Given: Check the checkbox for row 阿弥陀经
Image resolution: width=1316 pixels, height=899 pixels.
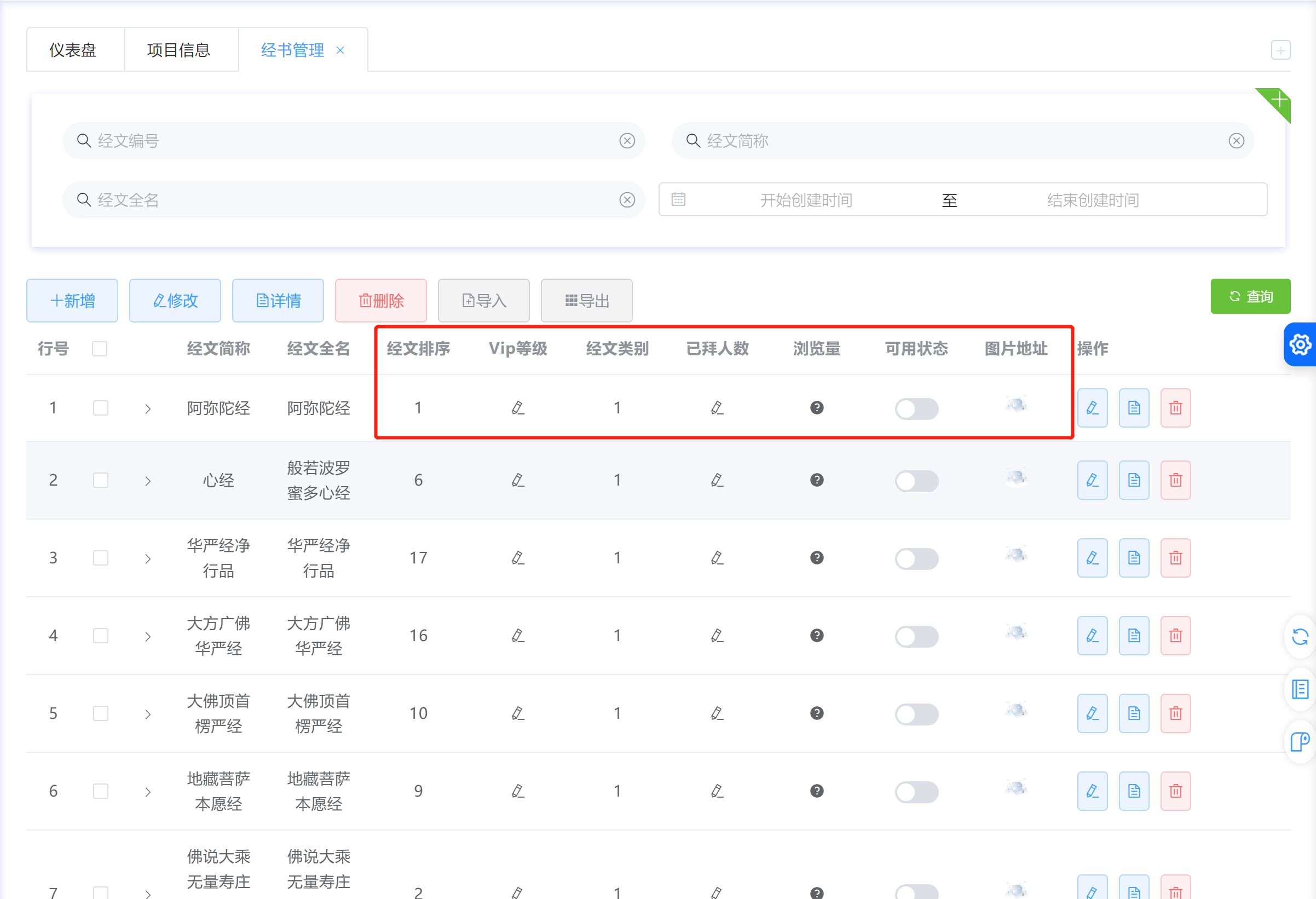Looking at the screenshot, I should 101,408.
